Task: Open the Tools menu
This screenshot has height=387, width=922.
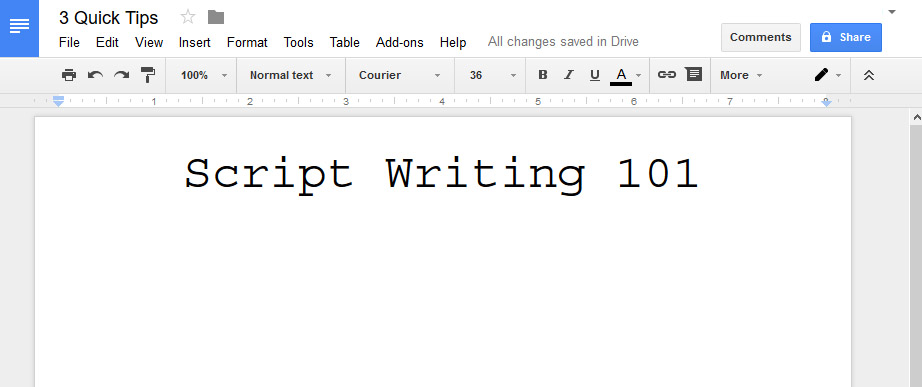Action: point(299,42)
